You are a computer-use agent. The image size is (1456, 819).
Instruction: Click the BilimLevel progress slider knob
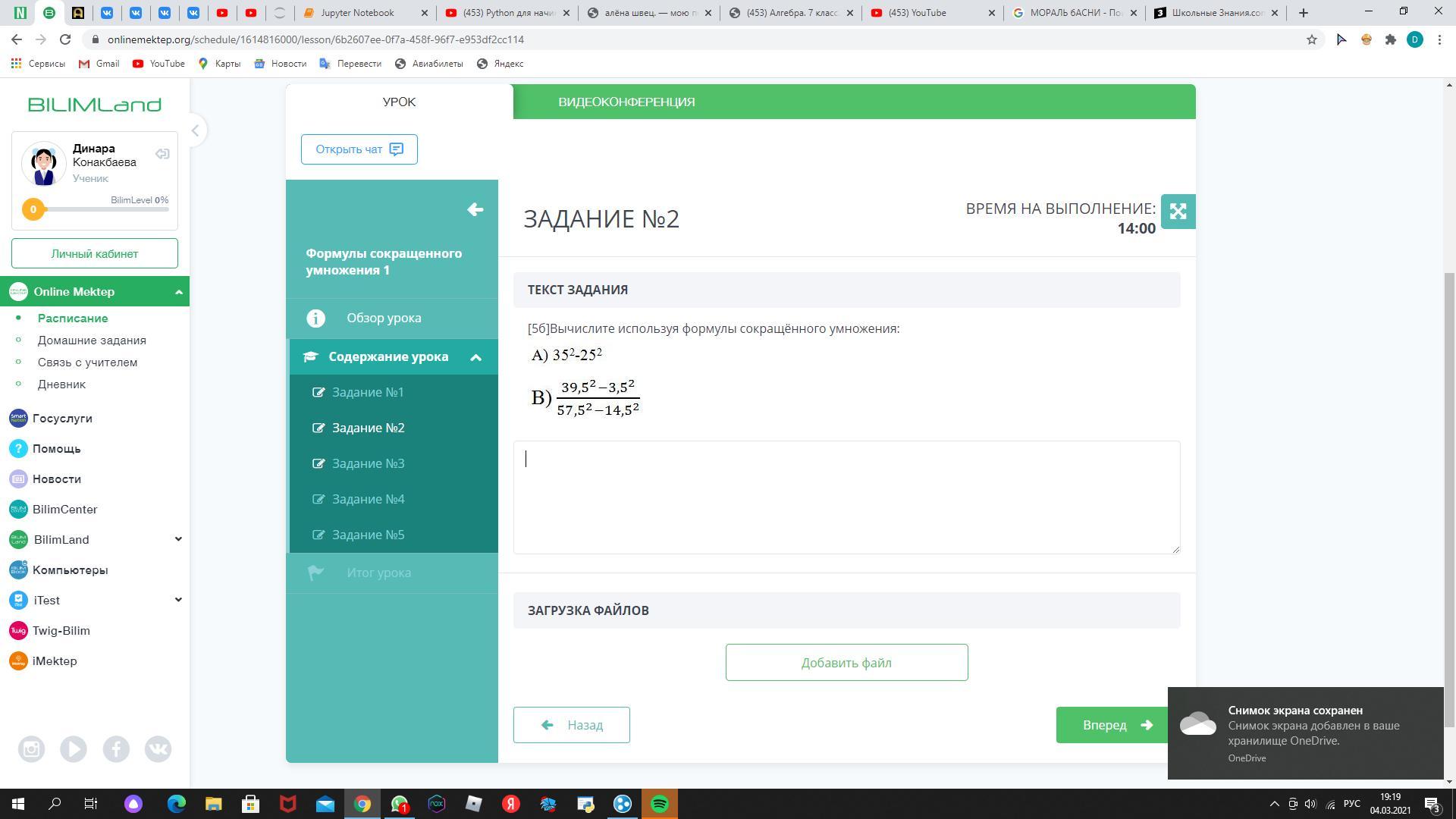pyautogui.click(x=33, y=209)
